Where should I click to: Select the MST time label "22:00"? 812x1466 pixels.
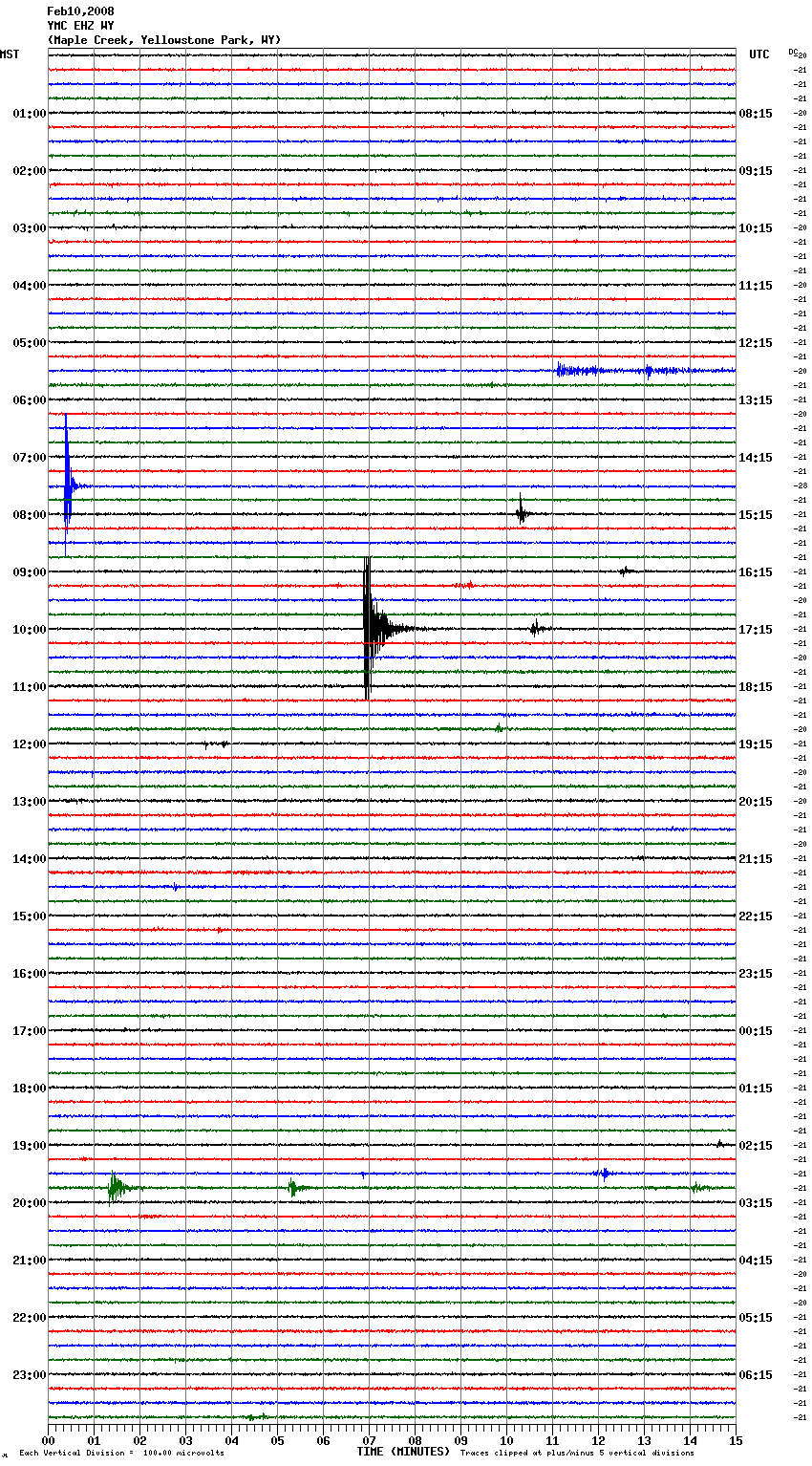coord(30,1318)
